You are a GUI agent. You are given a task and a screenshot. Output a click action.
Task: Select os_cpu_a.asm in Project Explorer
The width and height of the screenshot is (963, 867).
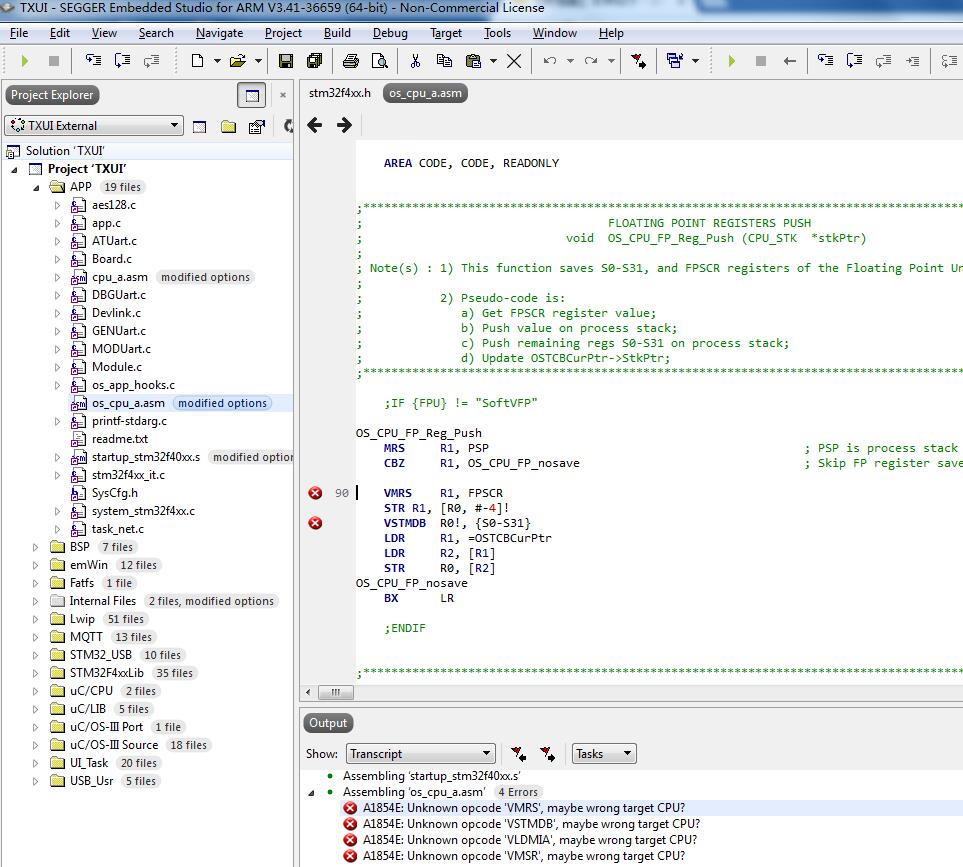(x=128, y=403)
